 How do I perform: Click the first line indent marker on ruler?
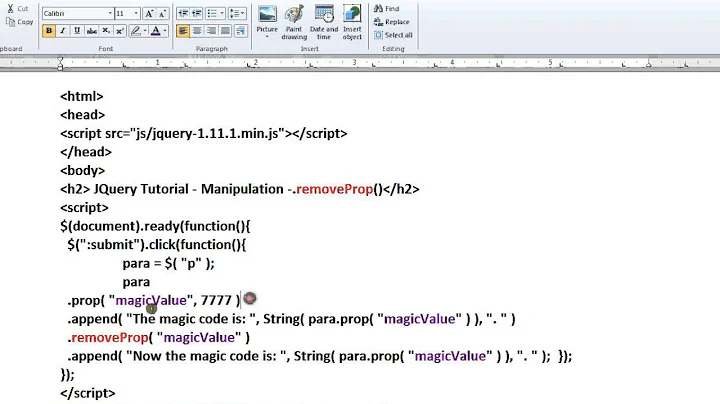tap(60, 60)
